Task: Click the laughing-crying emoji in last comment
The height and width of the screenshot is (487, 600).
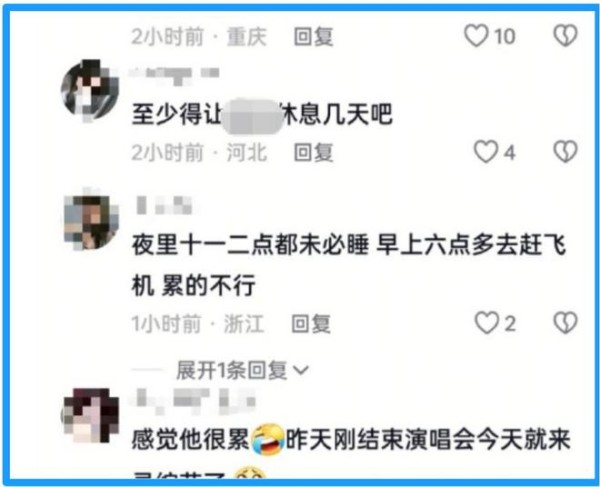Action: [268, 439]
